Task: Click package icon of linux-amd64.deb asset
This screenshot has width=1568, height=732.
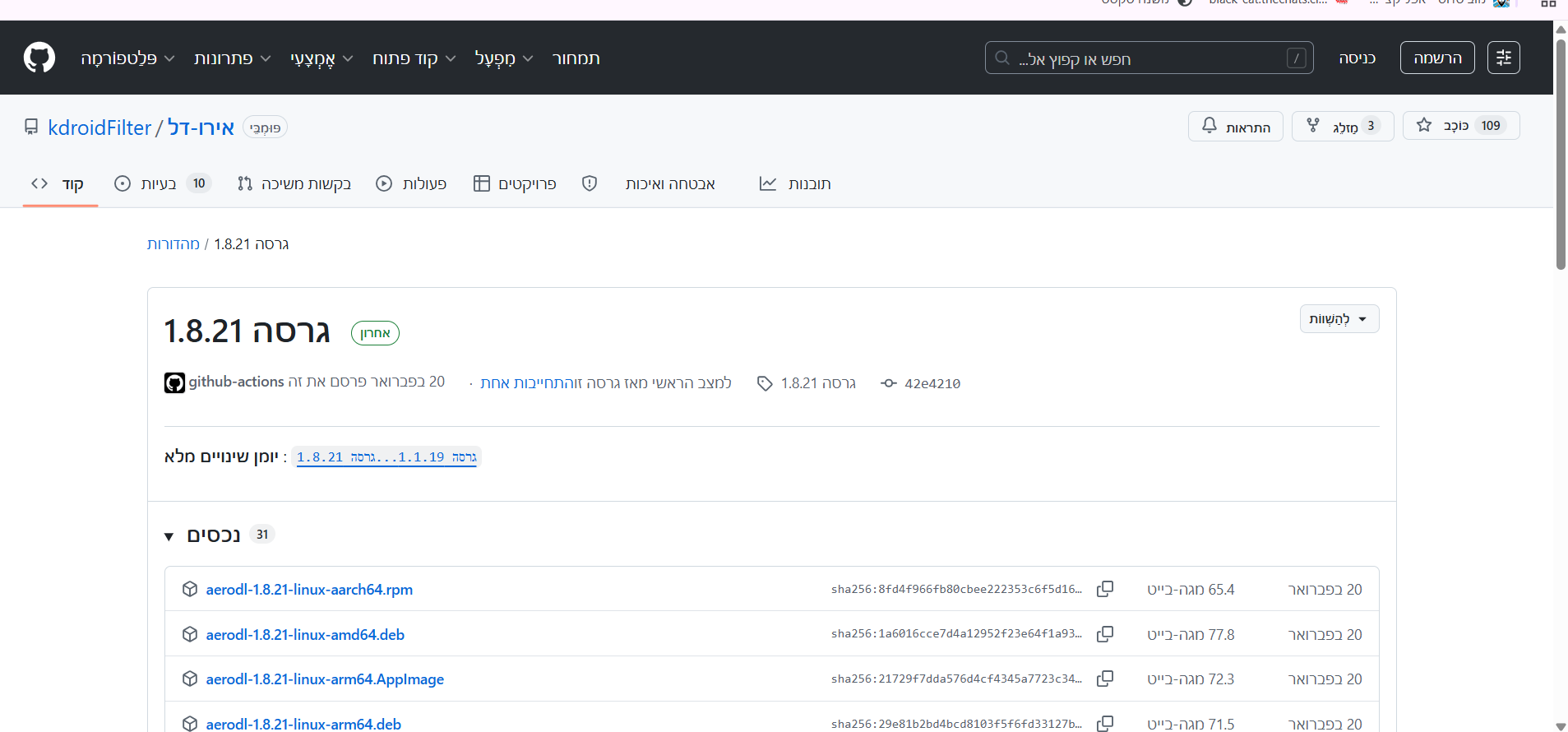Action: [190, 634]
